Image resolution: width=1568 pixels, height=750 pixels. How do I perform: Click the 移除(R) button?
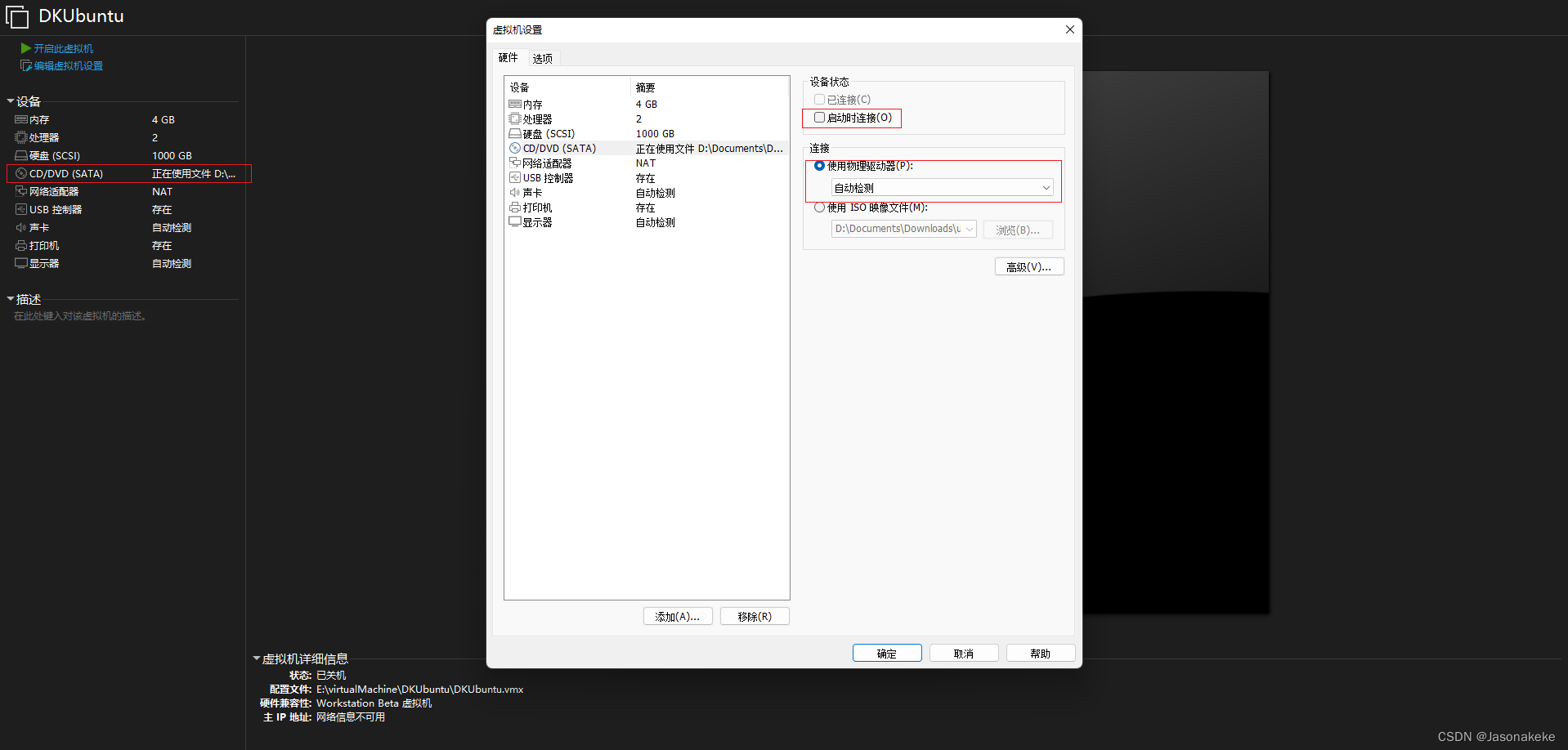(755, 617)
